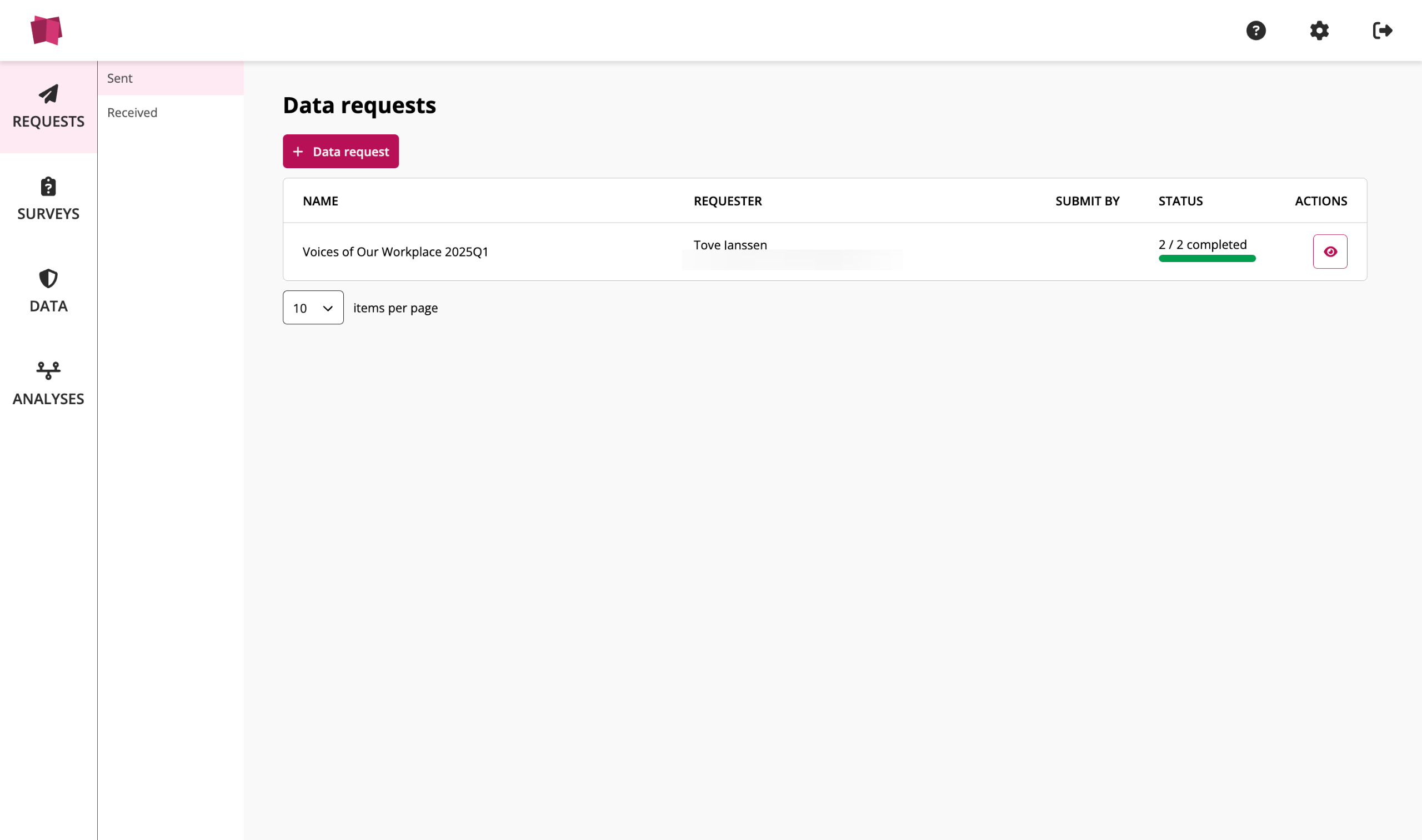
Task: Create new Data request button
Action: [341, 152]
